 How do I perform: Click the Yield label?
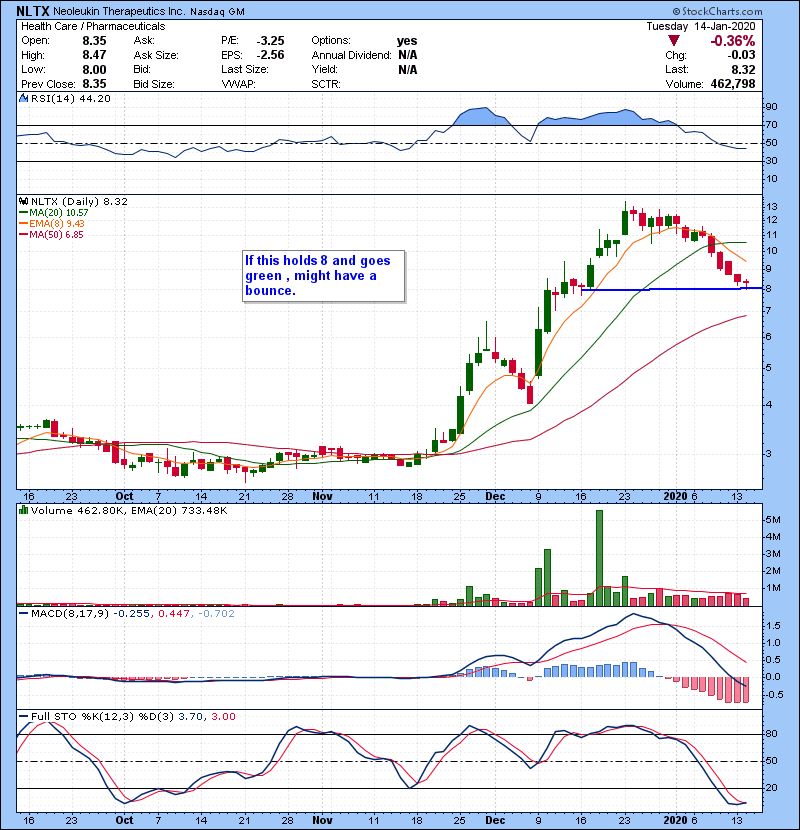tap(325, 69)
